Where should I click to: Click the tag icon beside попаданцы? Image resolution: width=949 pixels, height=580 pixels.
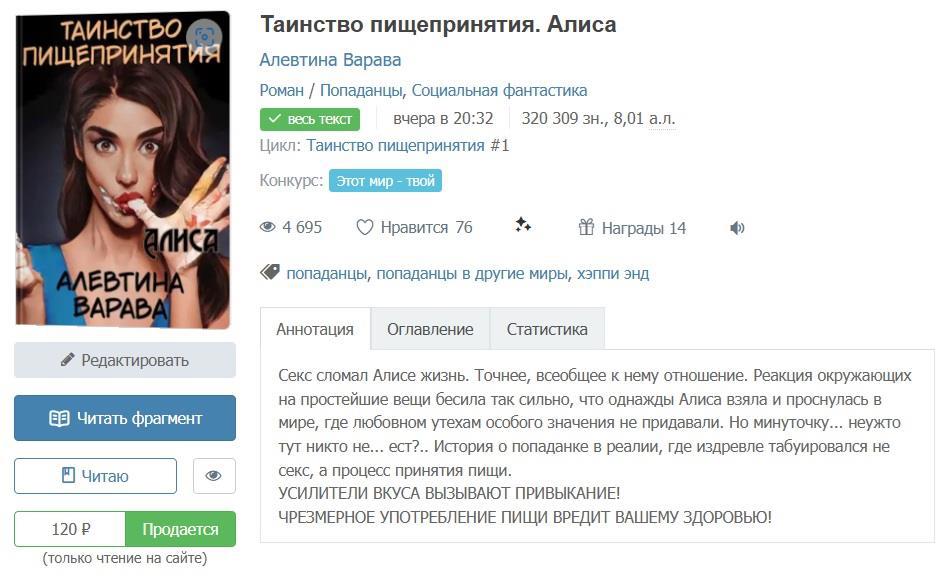270,272
